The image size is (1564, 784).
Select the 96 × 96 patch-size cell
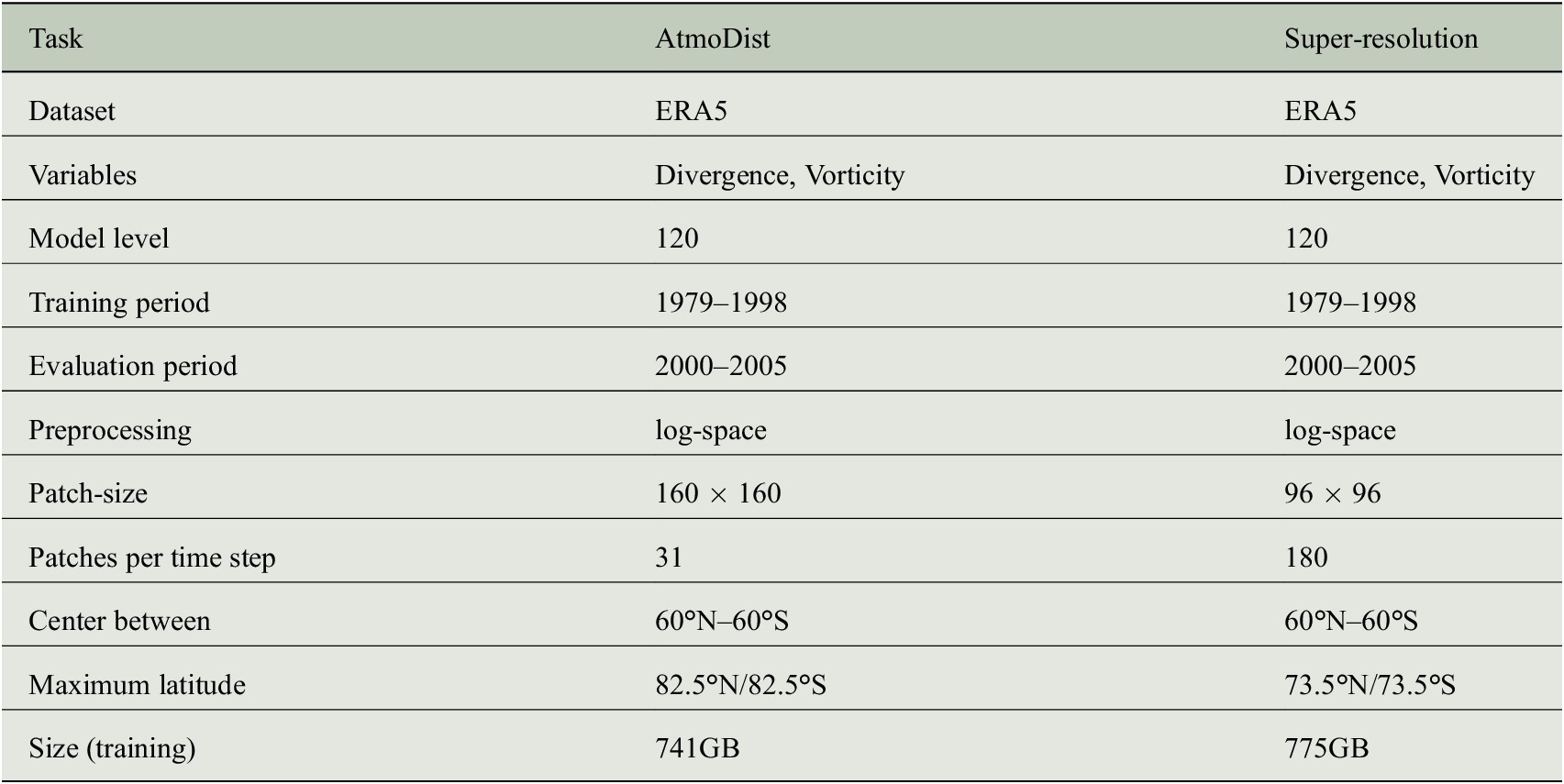pos(1332,493)
